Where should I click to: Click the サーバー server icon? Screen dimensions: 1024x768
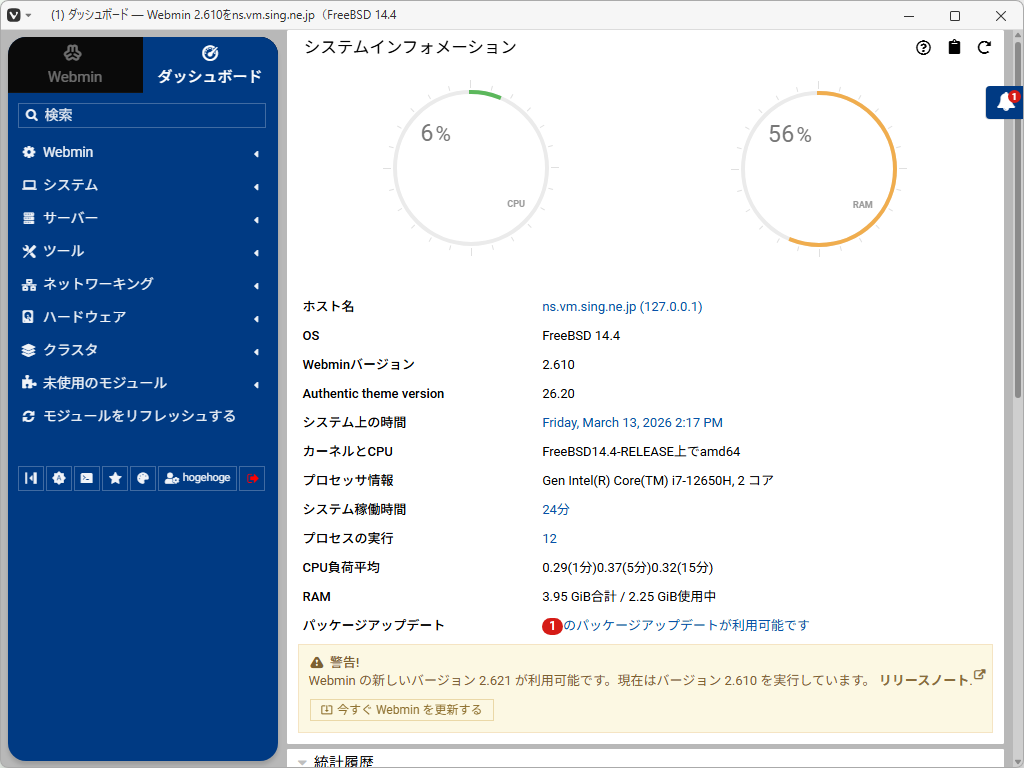(29, 218)
